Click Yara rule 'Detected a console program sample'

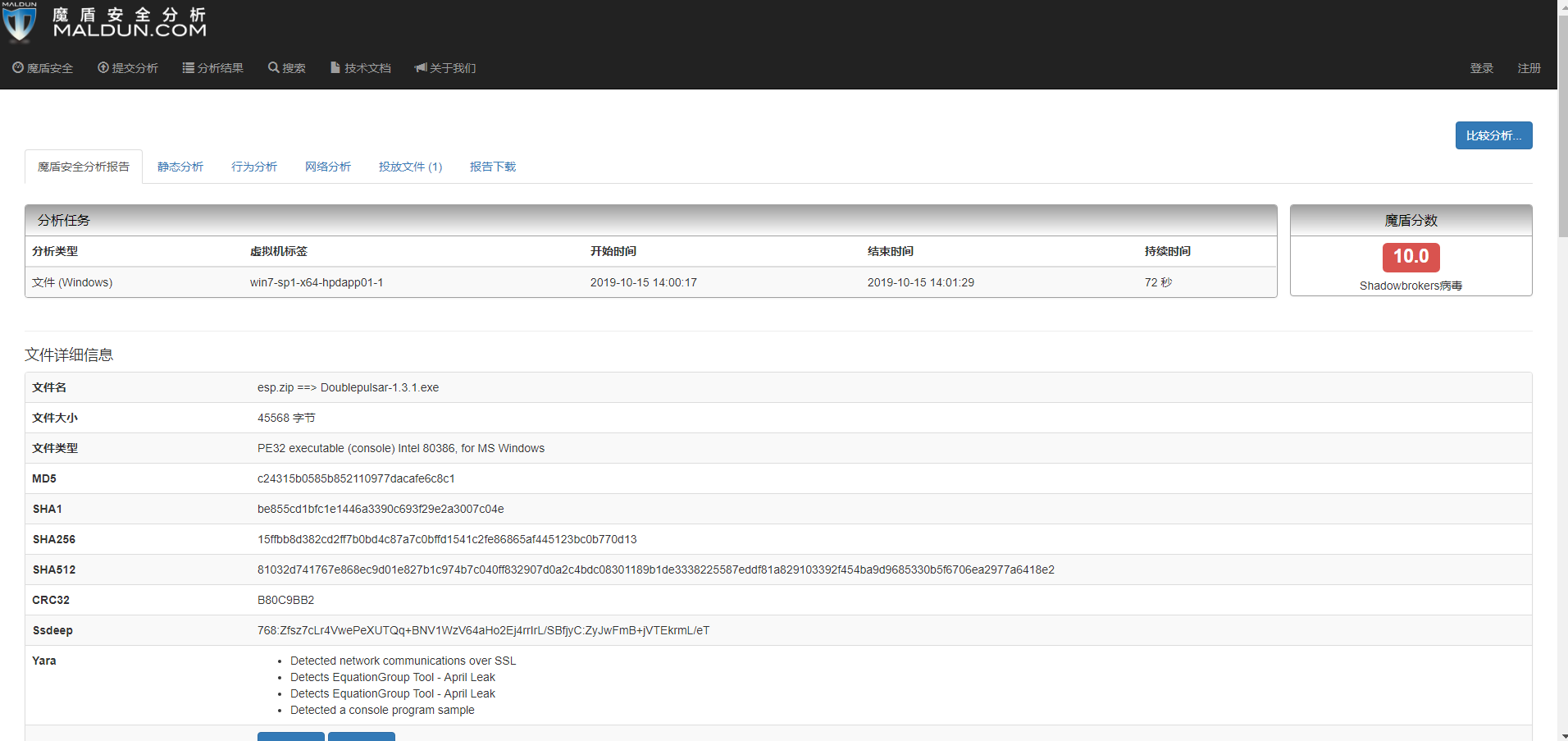coord(382,710)
